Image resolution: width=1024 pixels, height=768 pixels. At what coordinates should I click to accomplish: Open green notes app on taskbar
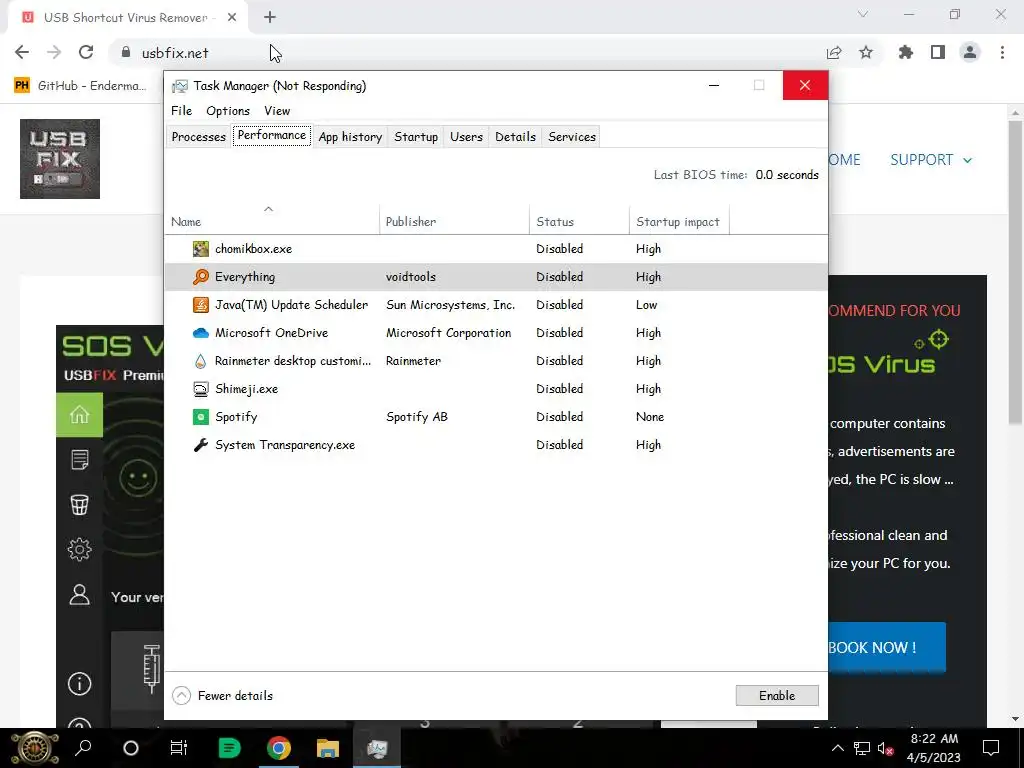tap(229, 748)
